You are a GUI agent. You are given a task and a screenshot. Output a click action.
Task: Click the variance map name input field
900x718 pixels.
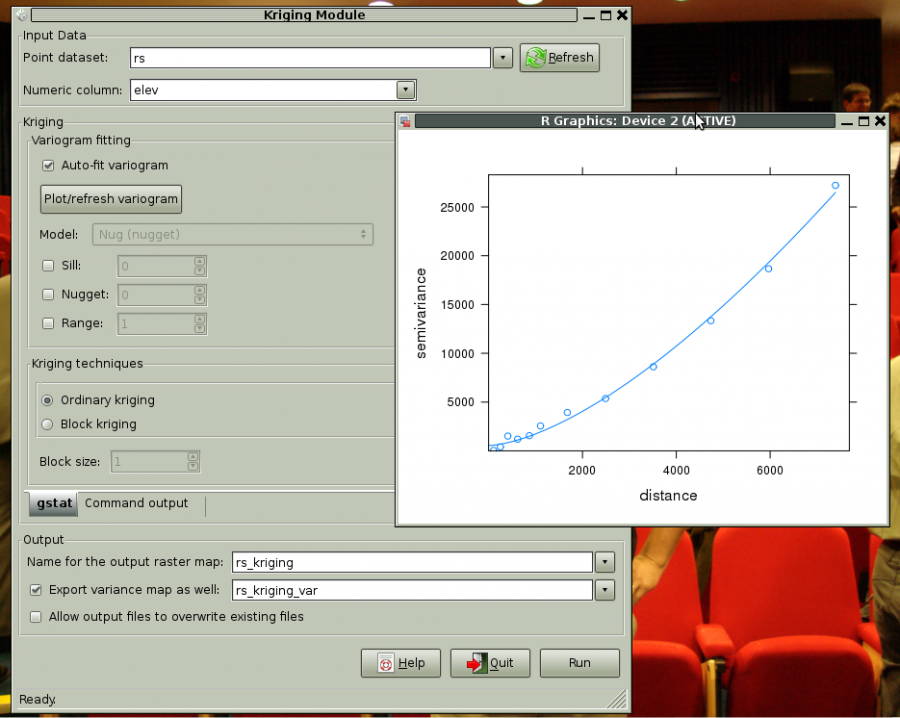[411, 590]
